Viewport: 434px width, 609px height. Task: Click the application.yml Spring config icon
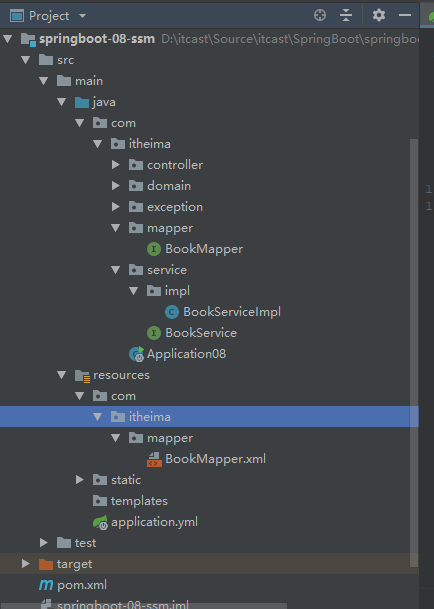[100, 522]
